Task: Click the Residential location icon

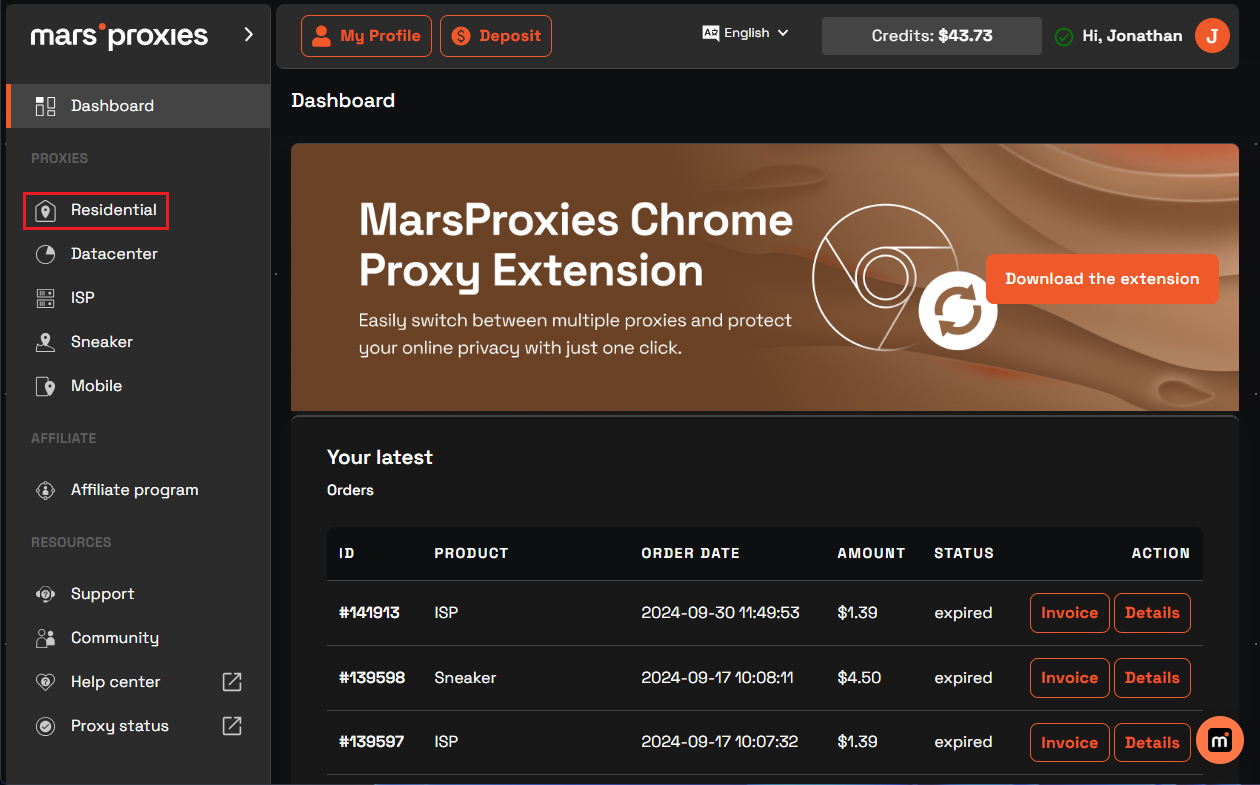Action: tap(45, 211)
